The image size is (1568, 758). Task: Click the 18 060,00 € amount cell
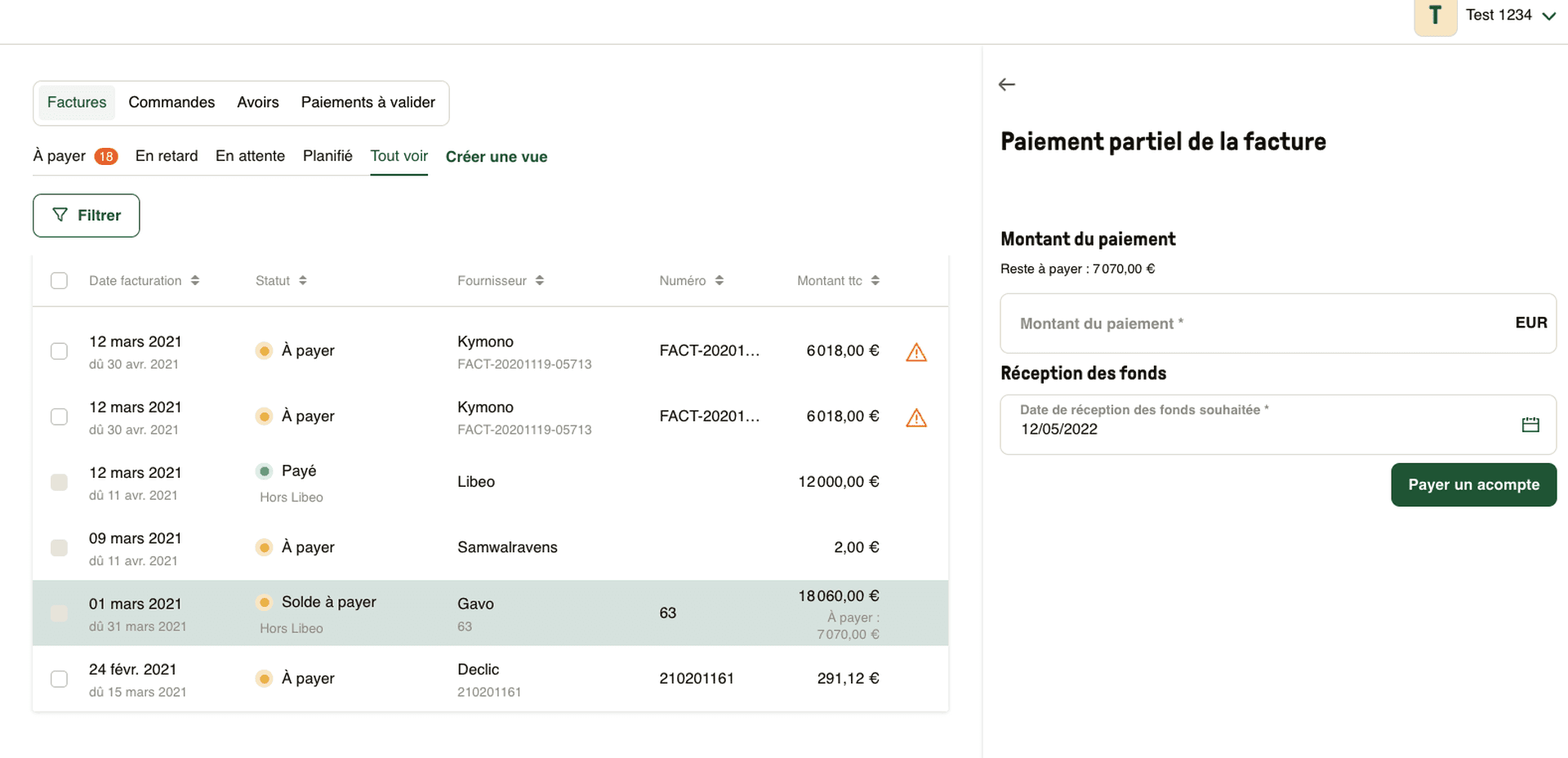(x=839, y=596)
